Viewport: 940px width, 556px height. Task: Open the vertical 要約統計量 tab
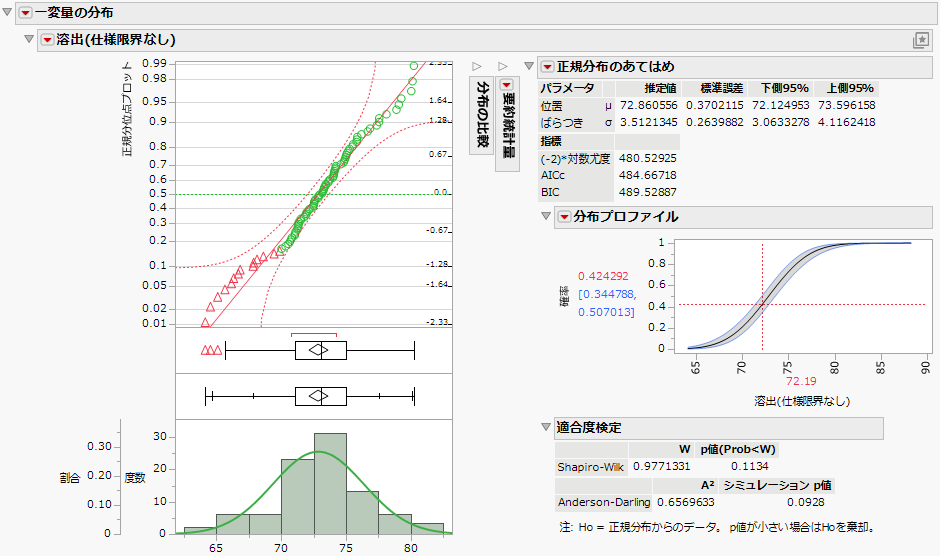coord(507,124)
